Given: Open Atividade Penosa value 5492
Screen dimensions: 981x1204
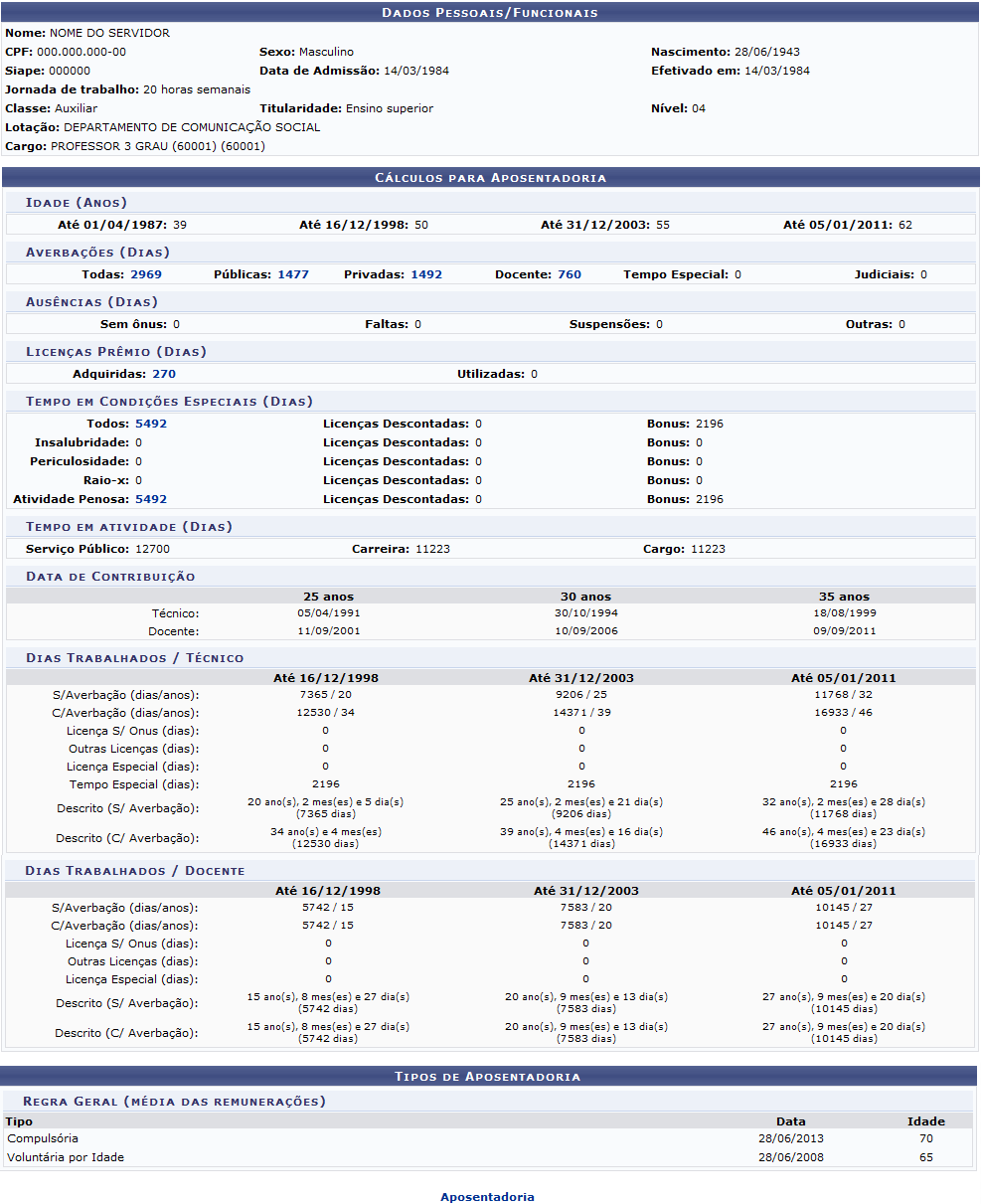Looking at the screenshot, I should (x=151, y=499).
